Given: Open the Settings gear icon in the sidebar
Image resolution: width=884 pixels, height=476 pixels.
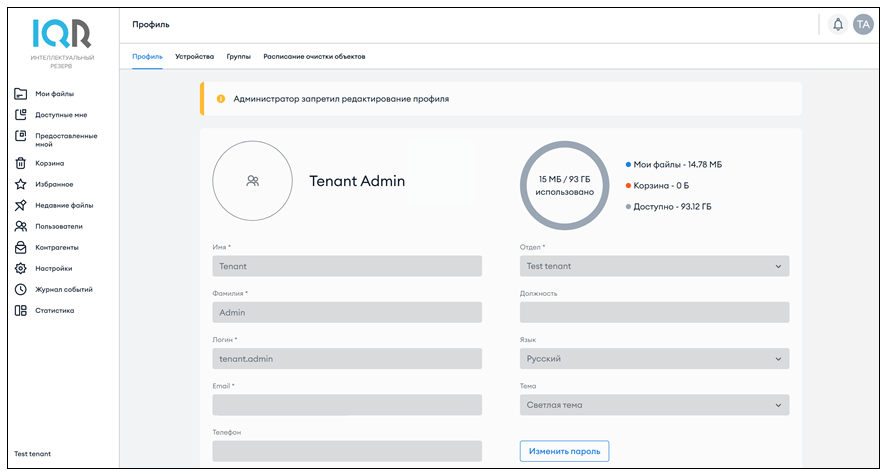Looking at the screenshot, I should click(21, 268).
